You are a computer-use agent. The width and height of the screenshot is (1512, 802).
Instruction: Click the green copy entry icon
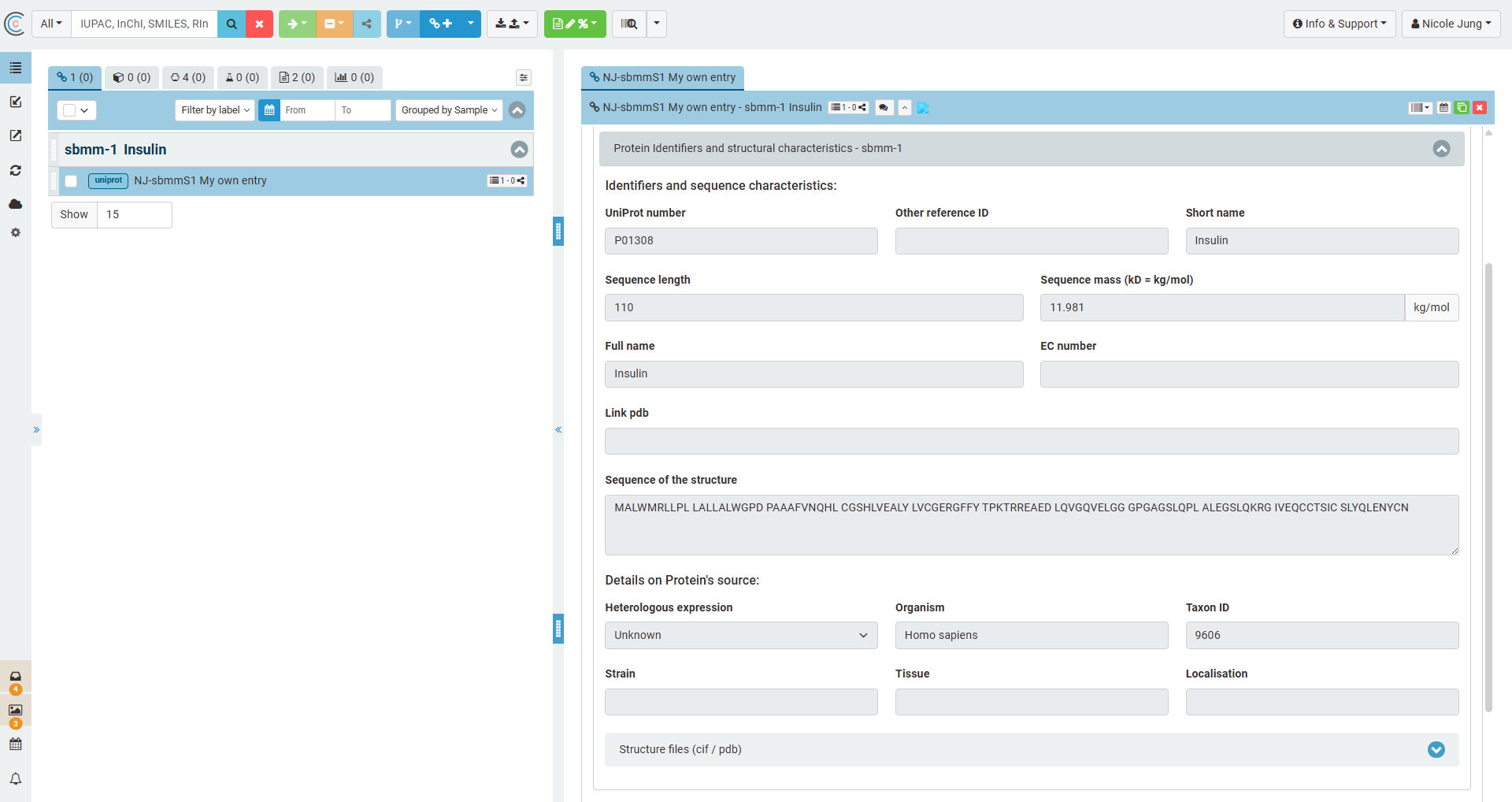pos(1462,108)
